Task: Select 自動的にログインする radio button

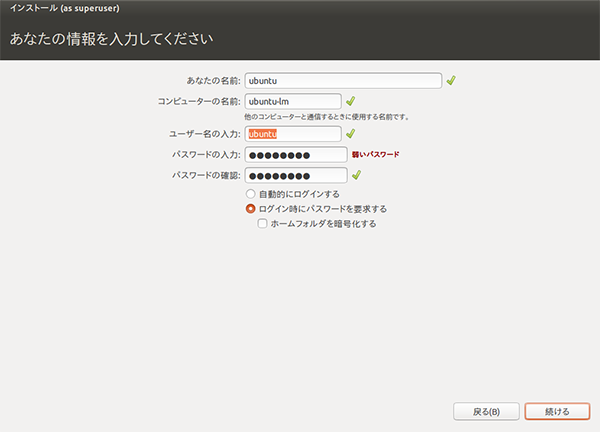Action: point(250,194)
